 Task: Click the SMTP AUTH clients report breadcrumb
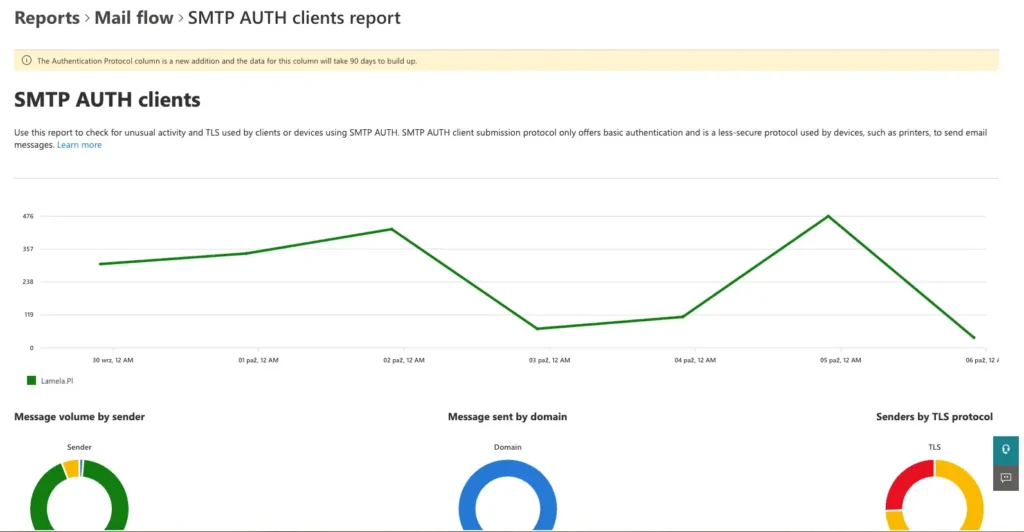pyautogui.click(x=294, y=18)
